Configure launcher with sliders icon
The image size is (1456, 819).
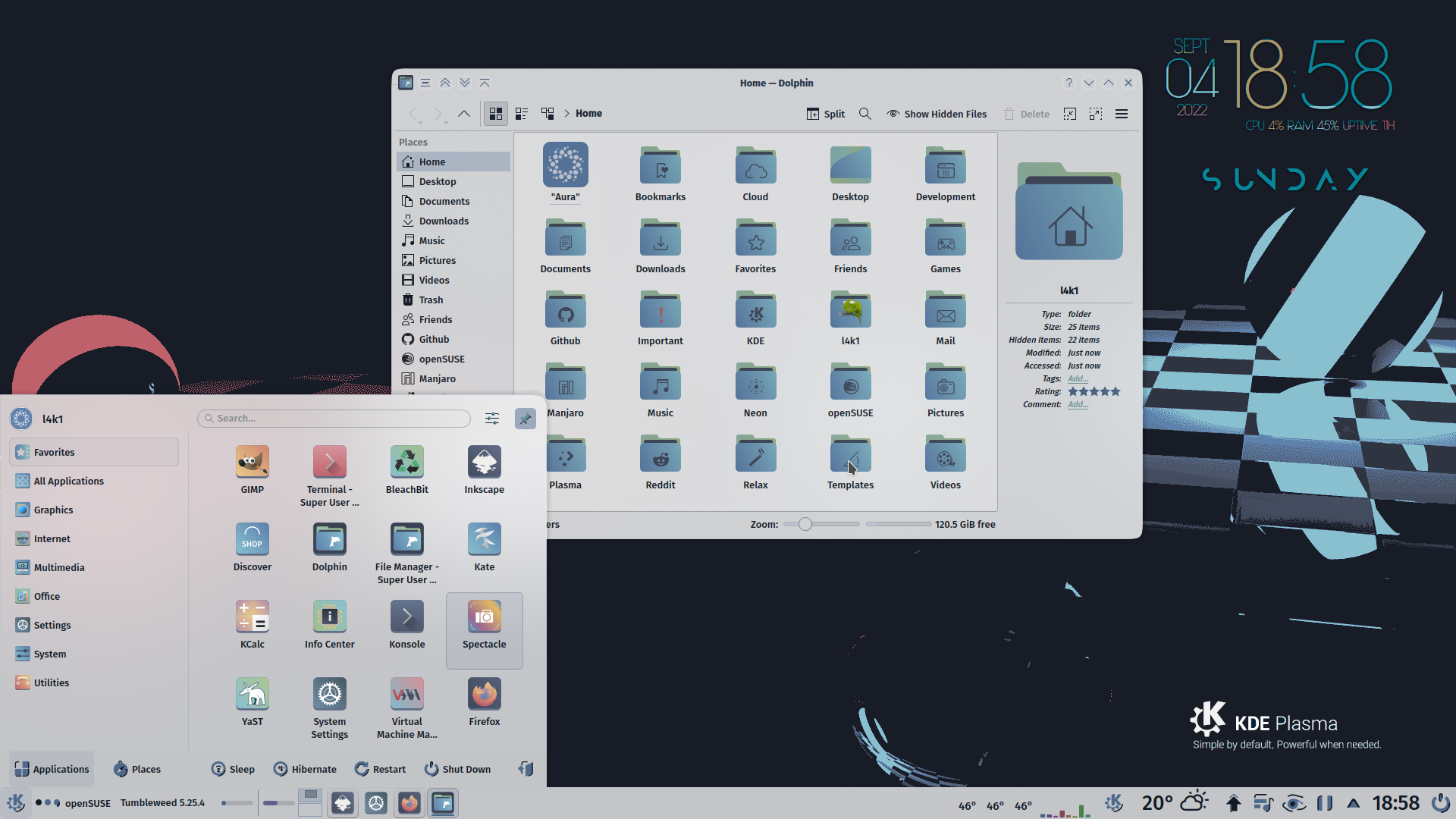pyautogui.click(x=492, y=419)
